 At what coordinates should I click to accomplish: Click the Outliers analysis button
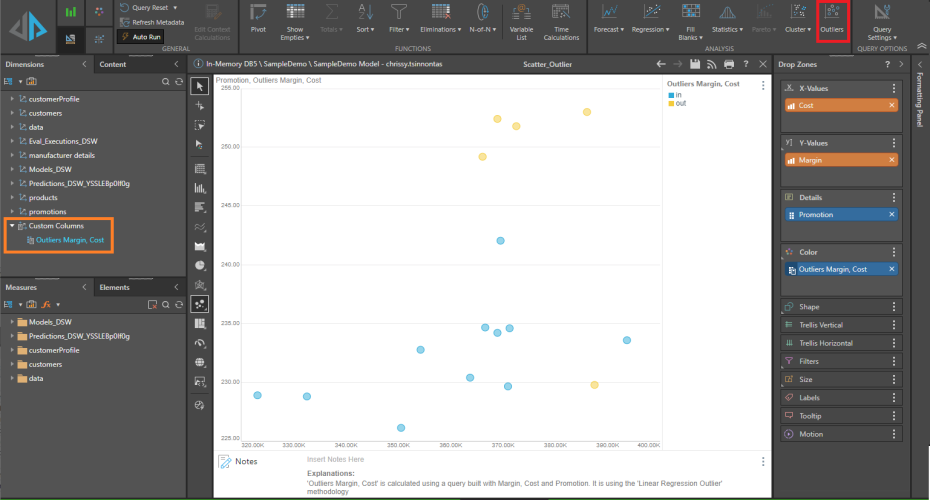point(833,20)
